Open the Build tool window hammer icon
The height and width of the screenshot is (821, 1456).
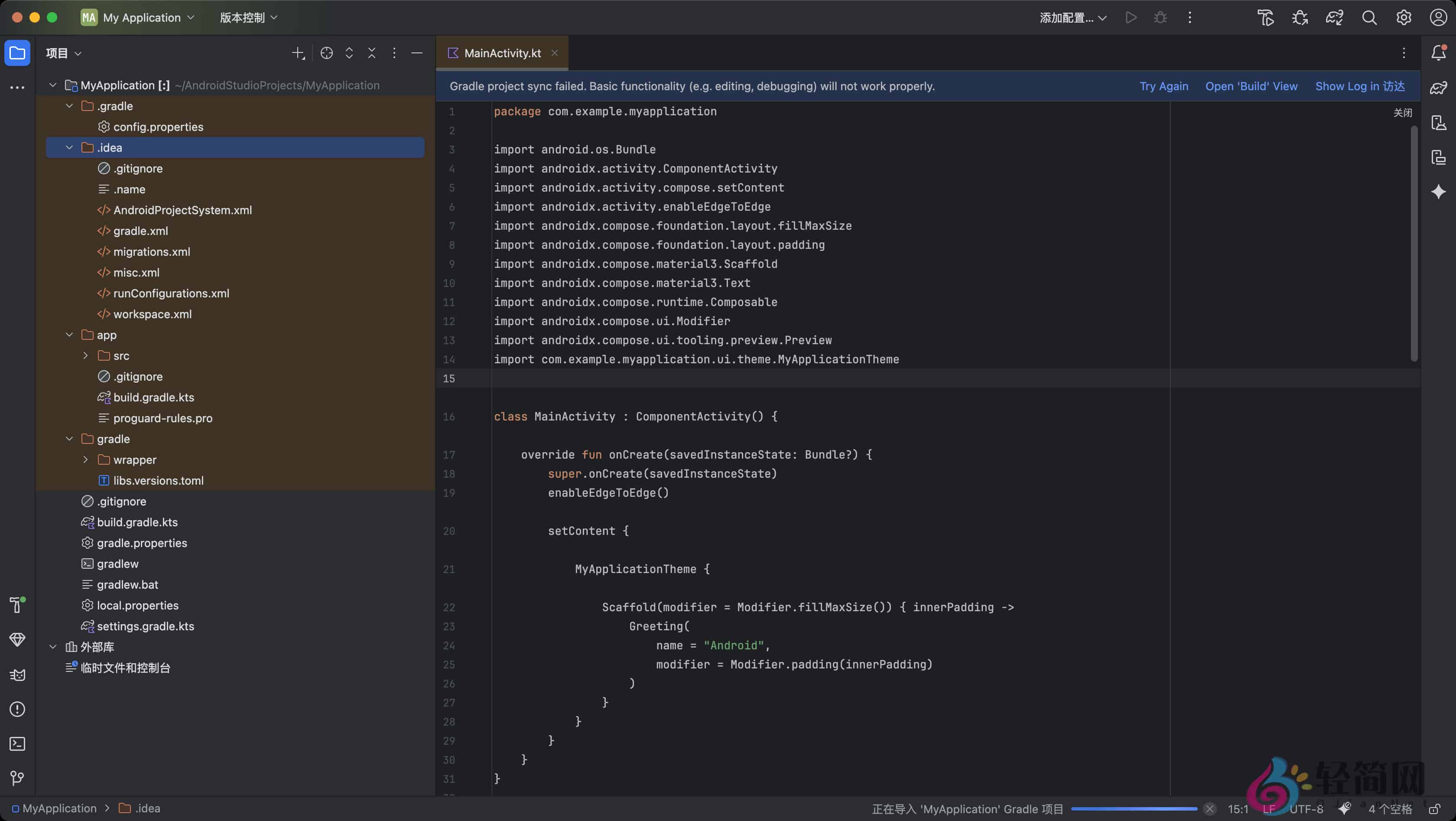click(x=17, y=605)
